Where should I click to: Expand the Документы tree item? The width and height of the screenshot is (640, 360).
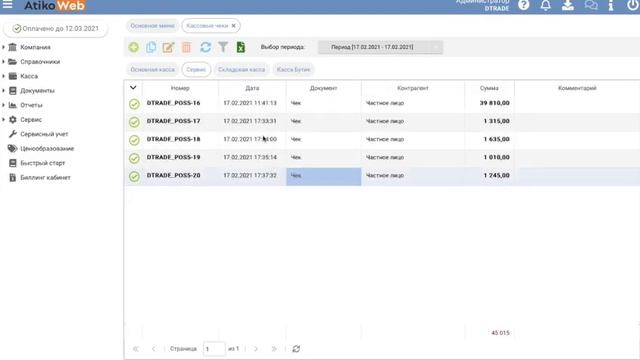tap(3, 91)
